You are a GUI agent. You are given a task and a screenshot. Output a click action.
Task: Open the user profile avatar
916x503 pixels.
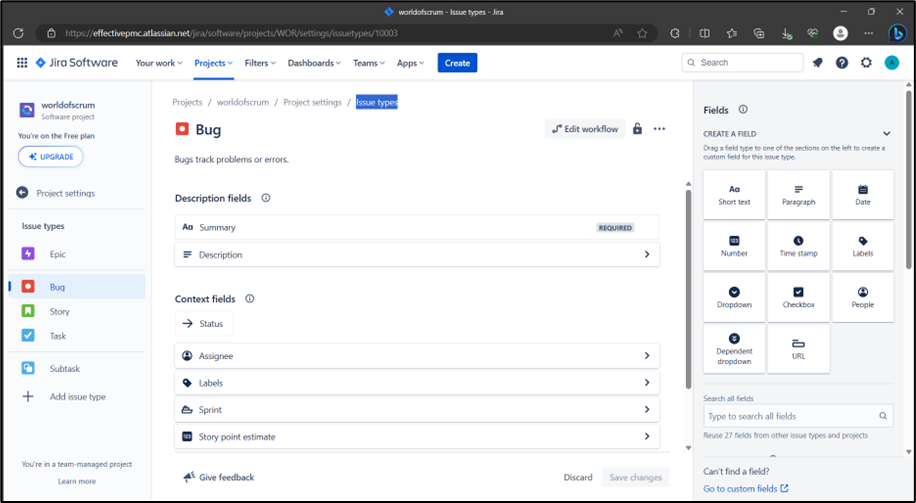pyautogui.click(x=891, y=63)
